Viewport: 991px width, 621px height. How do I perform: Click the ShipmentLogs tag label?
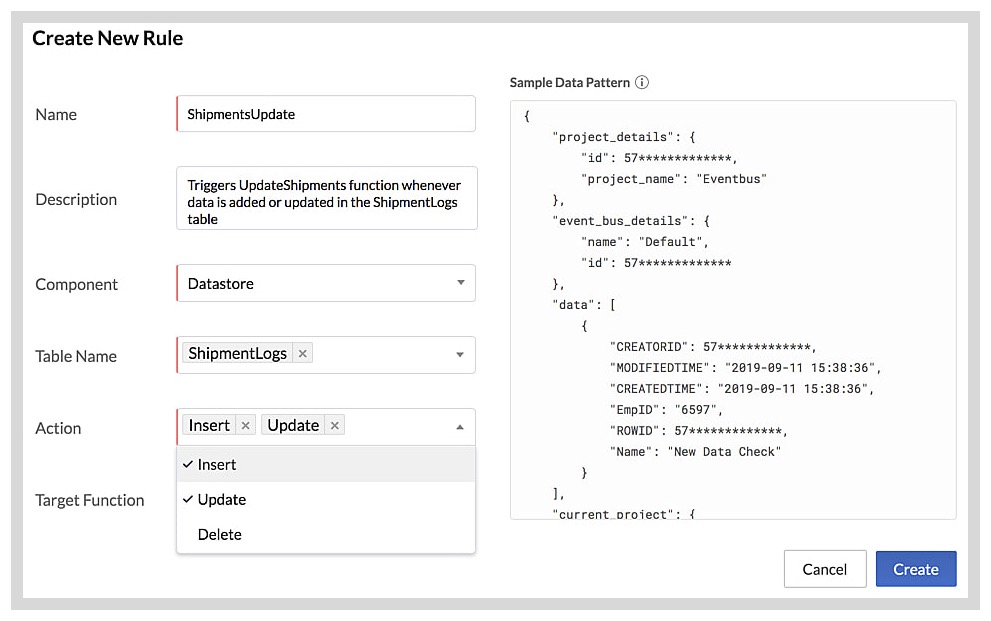(x=238, y=353)
